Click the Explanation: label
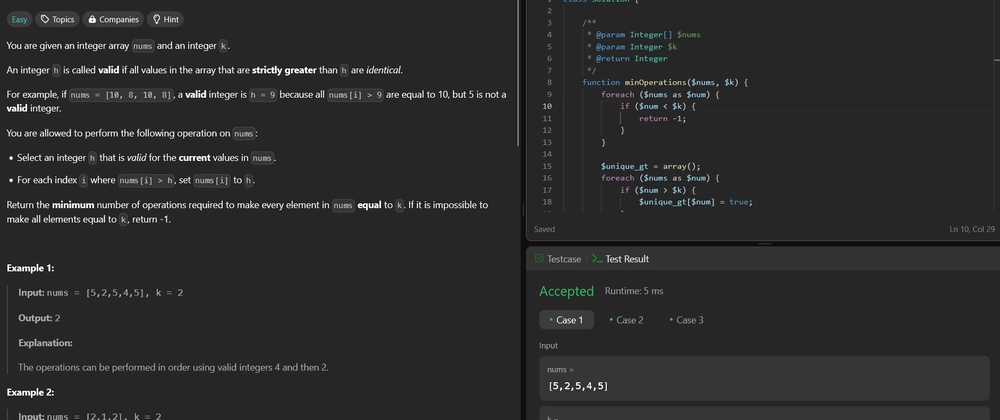 [x=45, y=343]
